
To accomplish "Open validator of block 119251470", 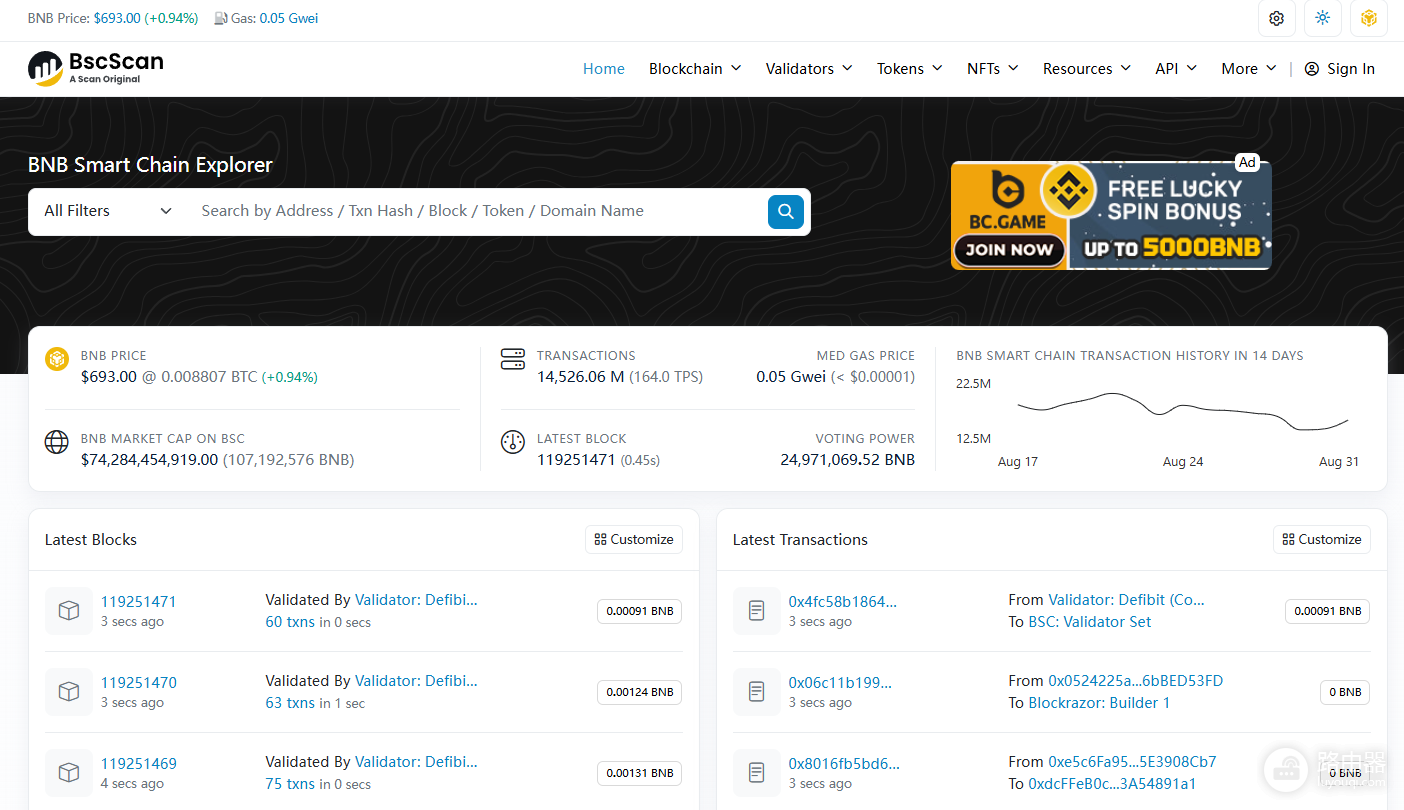I will (416, 681).
